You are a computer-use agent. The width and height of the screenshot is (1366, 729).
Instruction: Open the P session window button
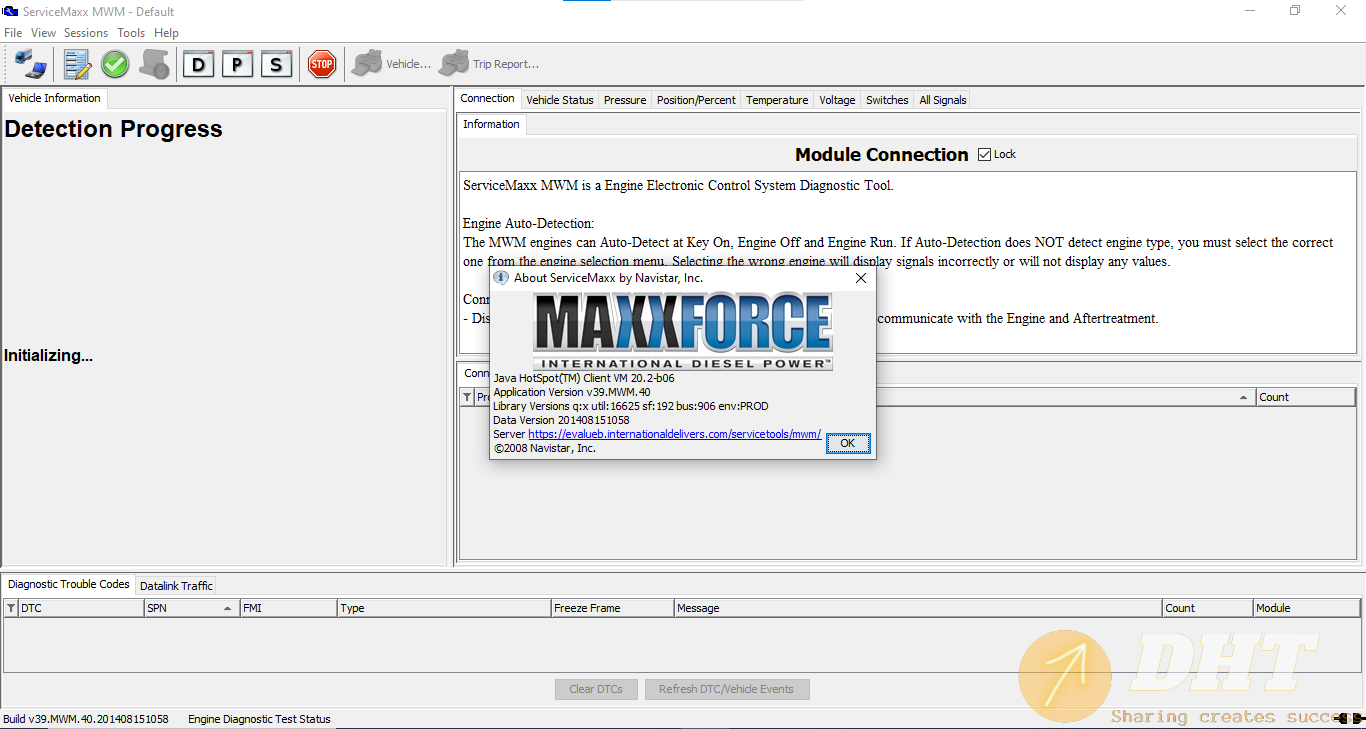(237, 64)
